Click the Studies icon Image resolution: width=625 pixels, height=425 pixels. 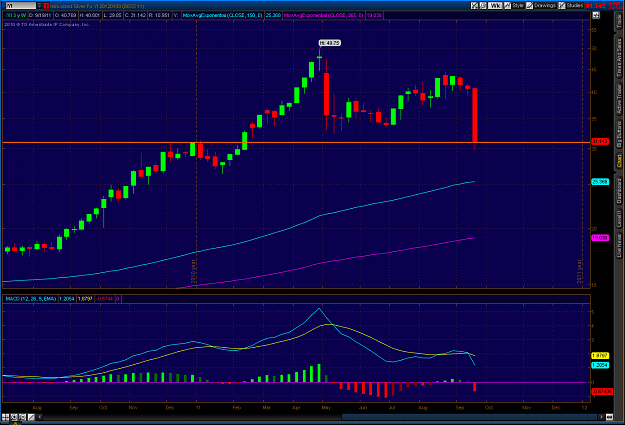click(562, 6)
